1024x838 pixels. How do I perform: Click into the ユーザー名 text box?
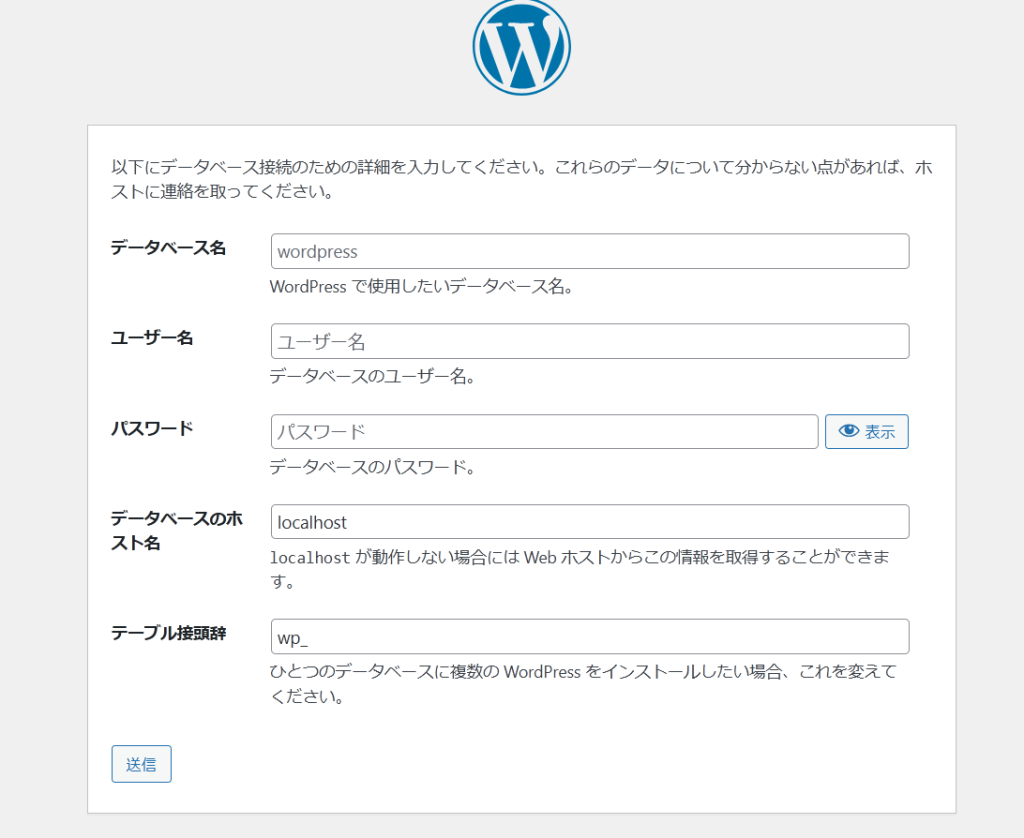coord(589,342)
